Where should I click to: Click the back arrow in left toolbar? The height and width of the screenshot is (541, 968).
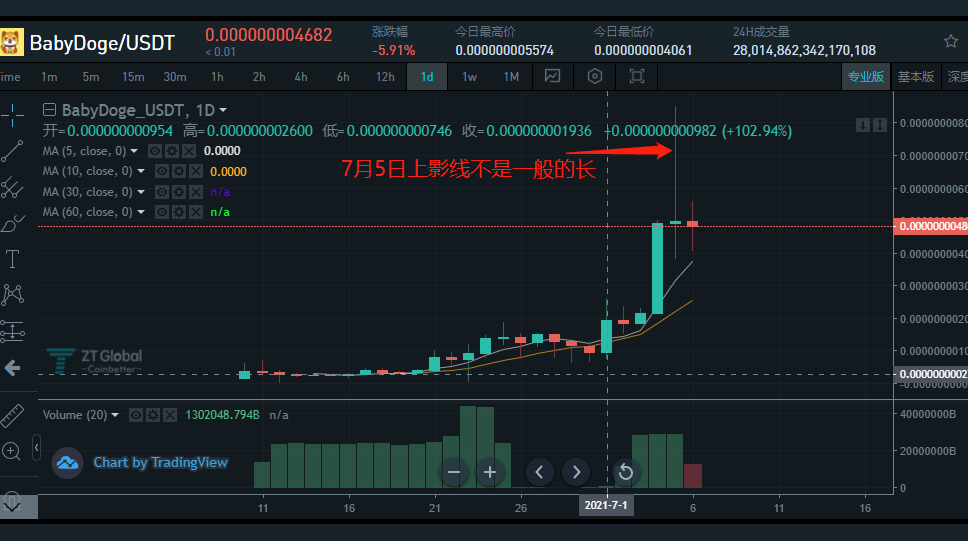click(x=12, y=369)
